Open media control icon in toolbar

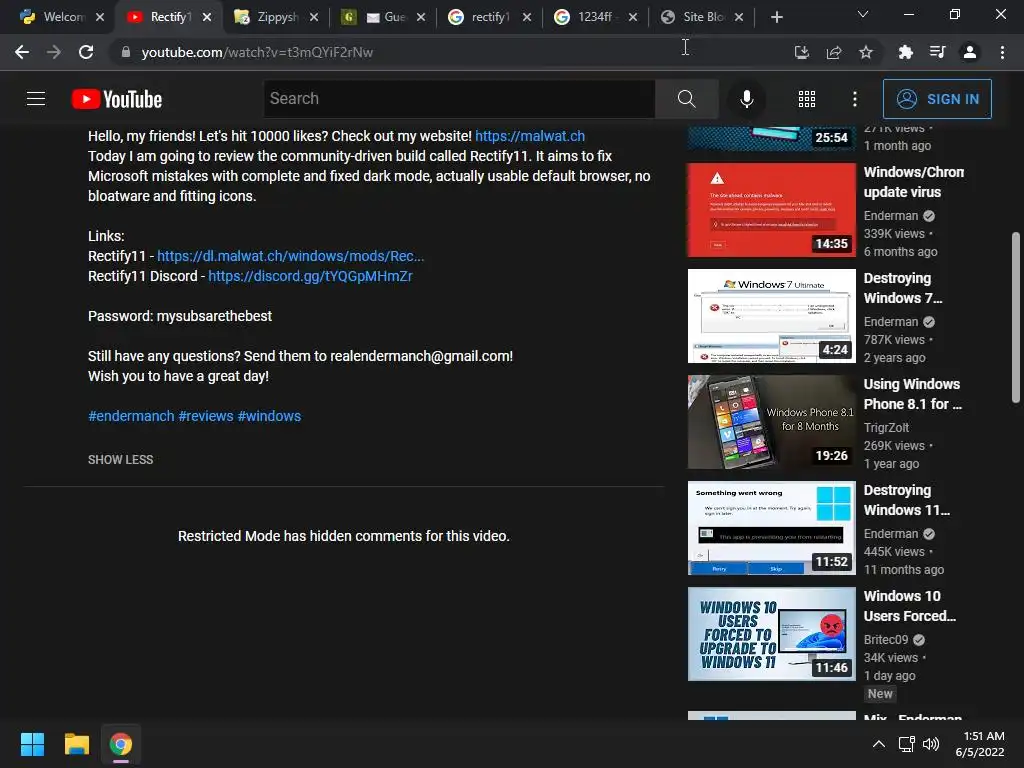coord(937,52)
